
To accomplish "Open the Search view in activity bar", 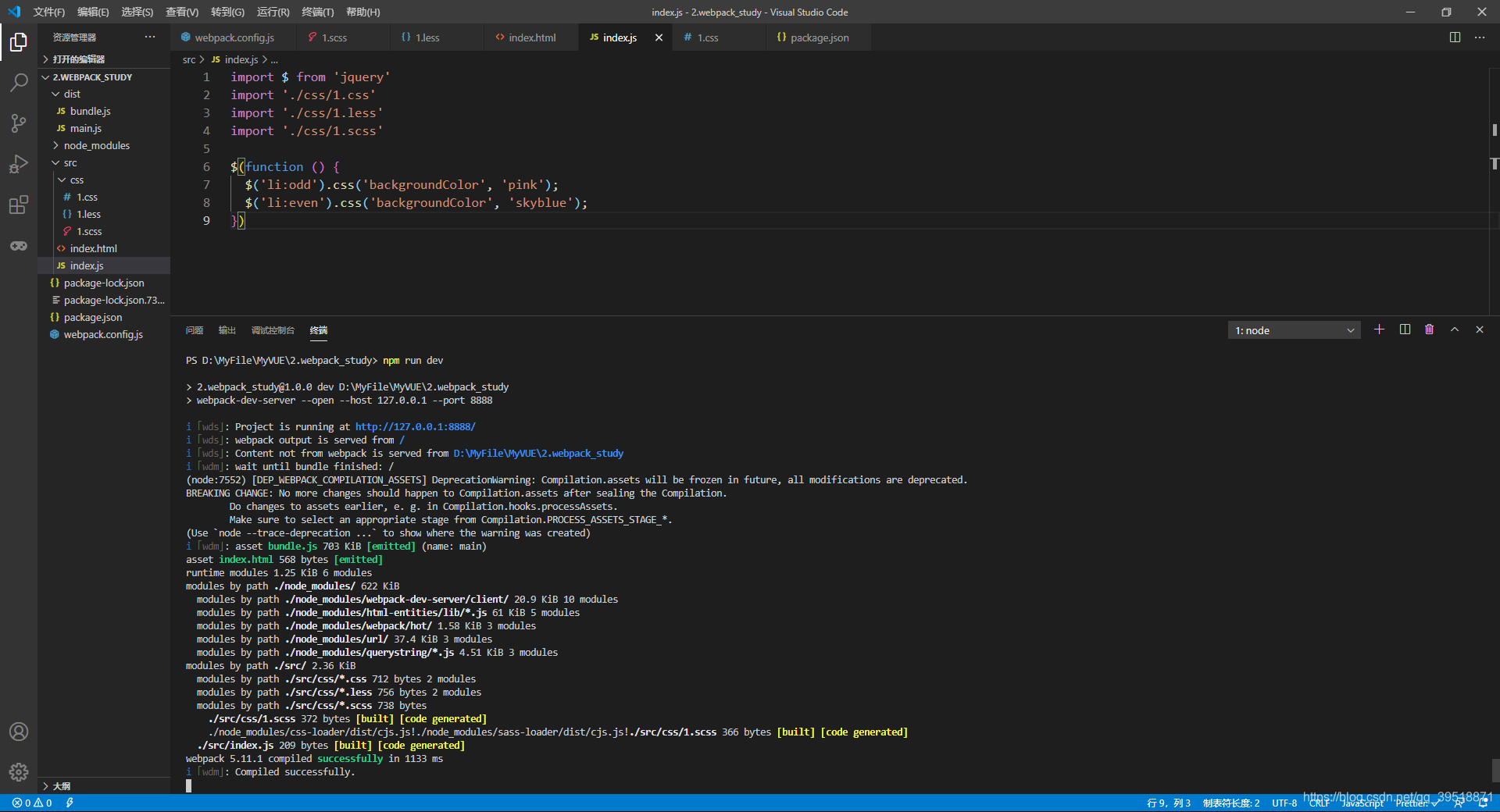I will [x=19, y=82].
